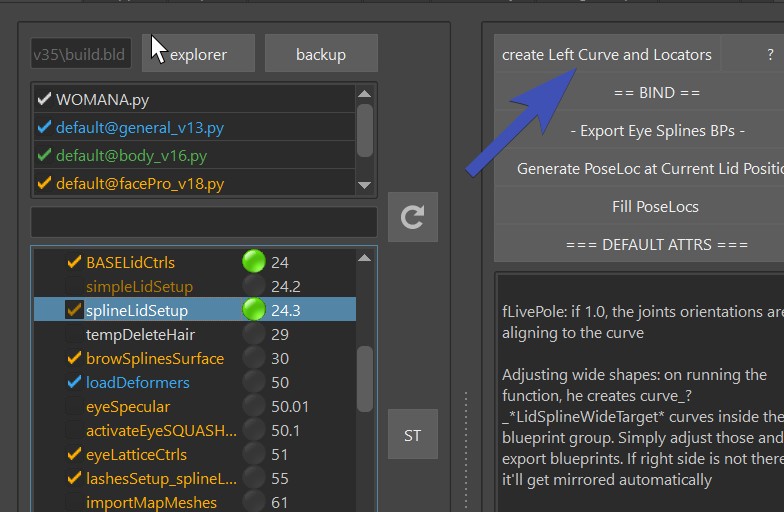Click up arrow of function list scrollbar
784x512 pixels.
[364, 258]
